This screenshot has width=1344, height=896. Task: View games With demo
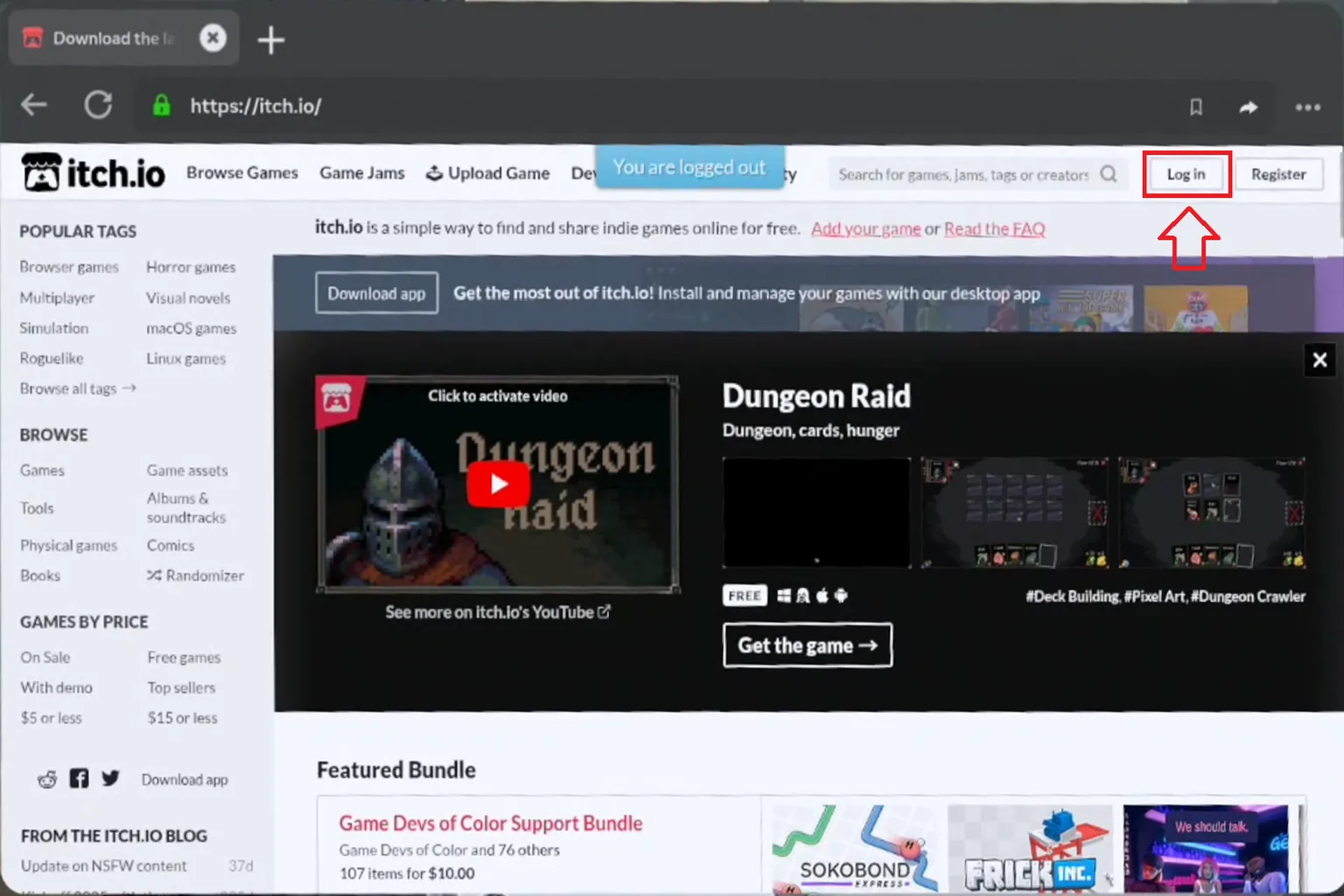pyautogui.click(x=56, y=687)
